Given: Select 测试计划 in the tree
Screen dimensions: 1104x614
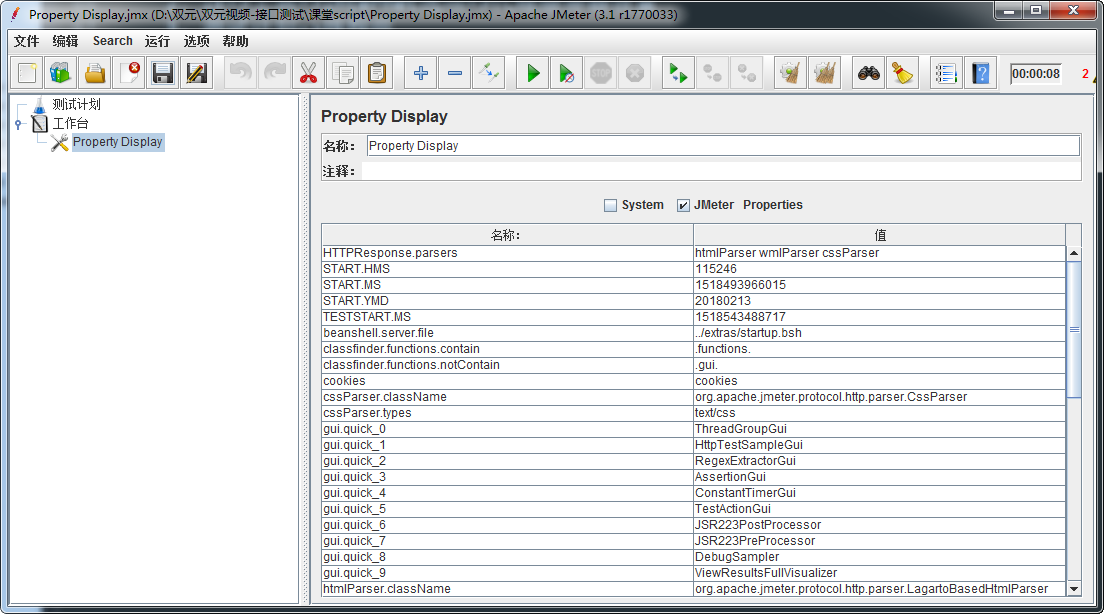Looking at the screenshot, I should click(76, 104).
